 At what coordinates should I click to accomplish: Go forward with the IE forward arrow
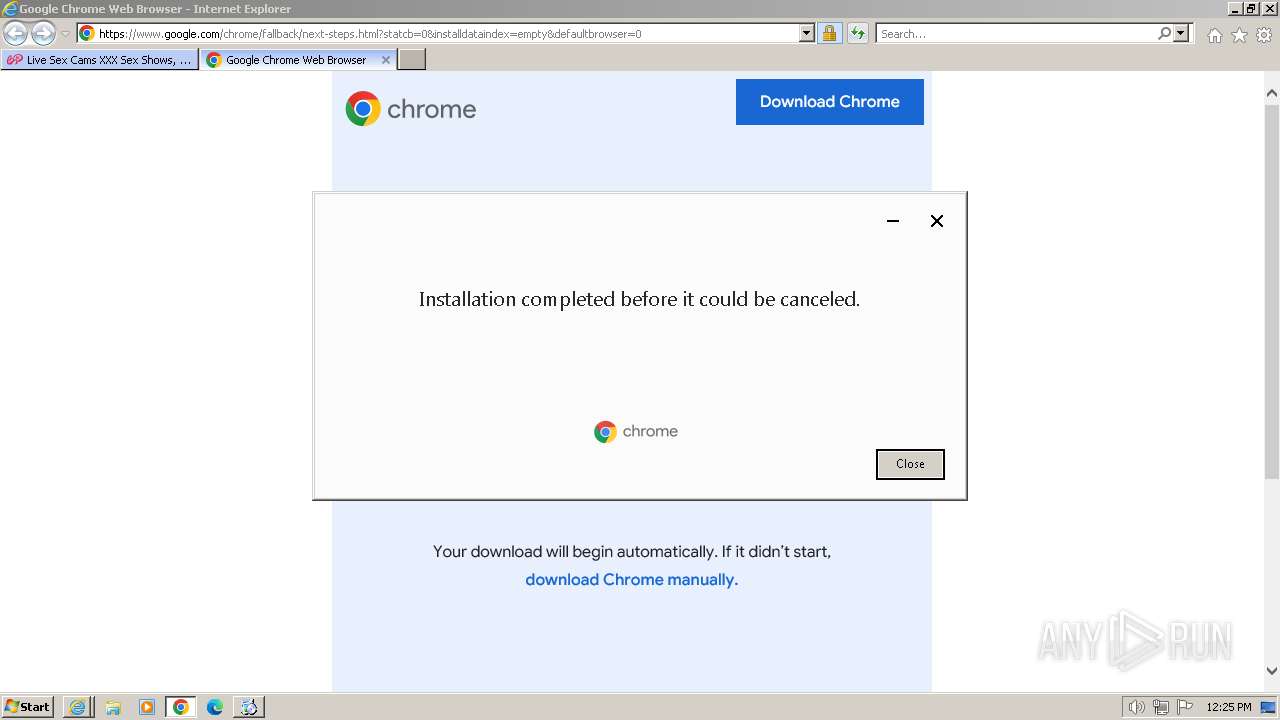tap(43, 34)
